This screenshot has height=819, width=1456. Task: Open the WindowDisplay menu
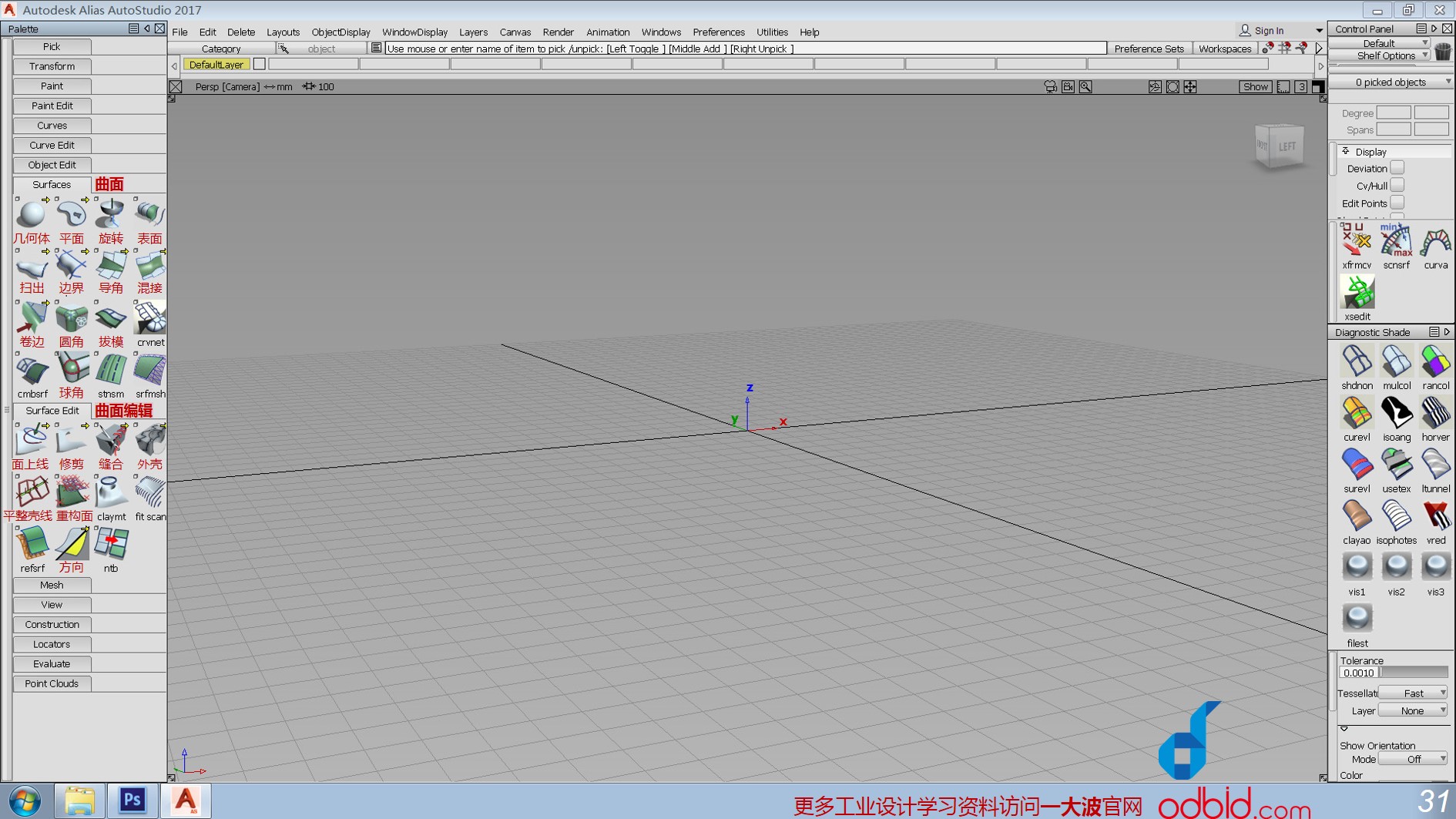click(x=414, y=32)
